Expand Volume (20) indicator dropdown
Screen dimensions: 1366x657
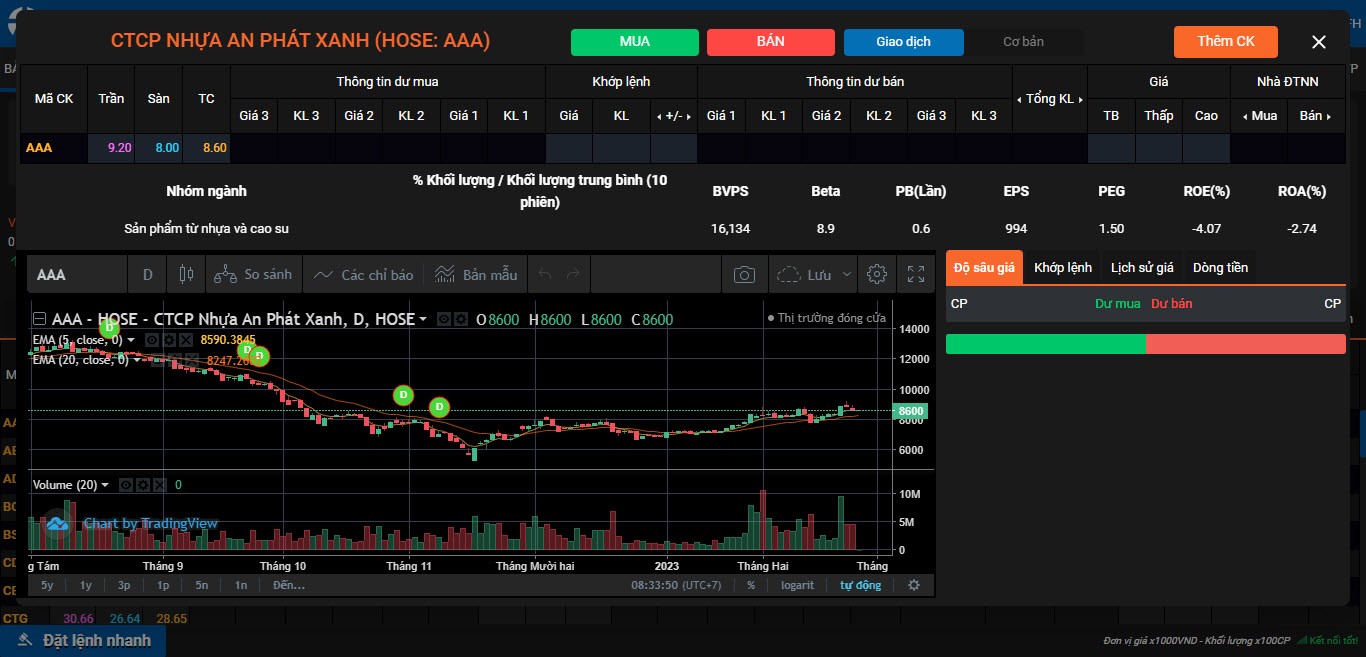106,485
